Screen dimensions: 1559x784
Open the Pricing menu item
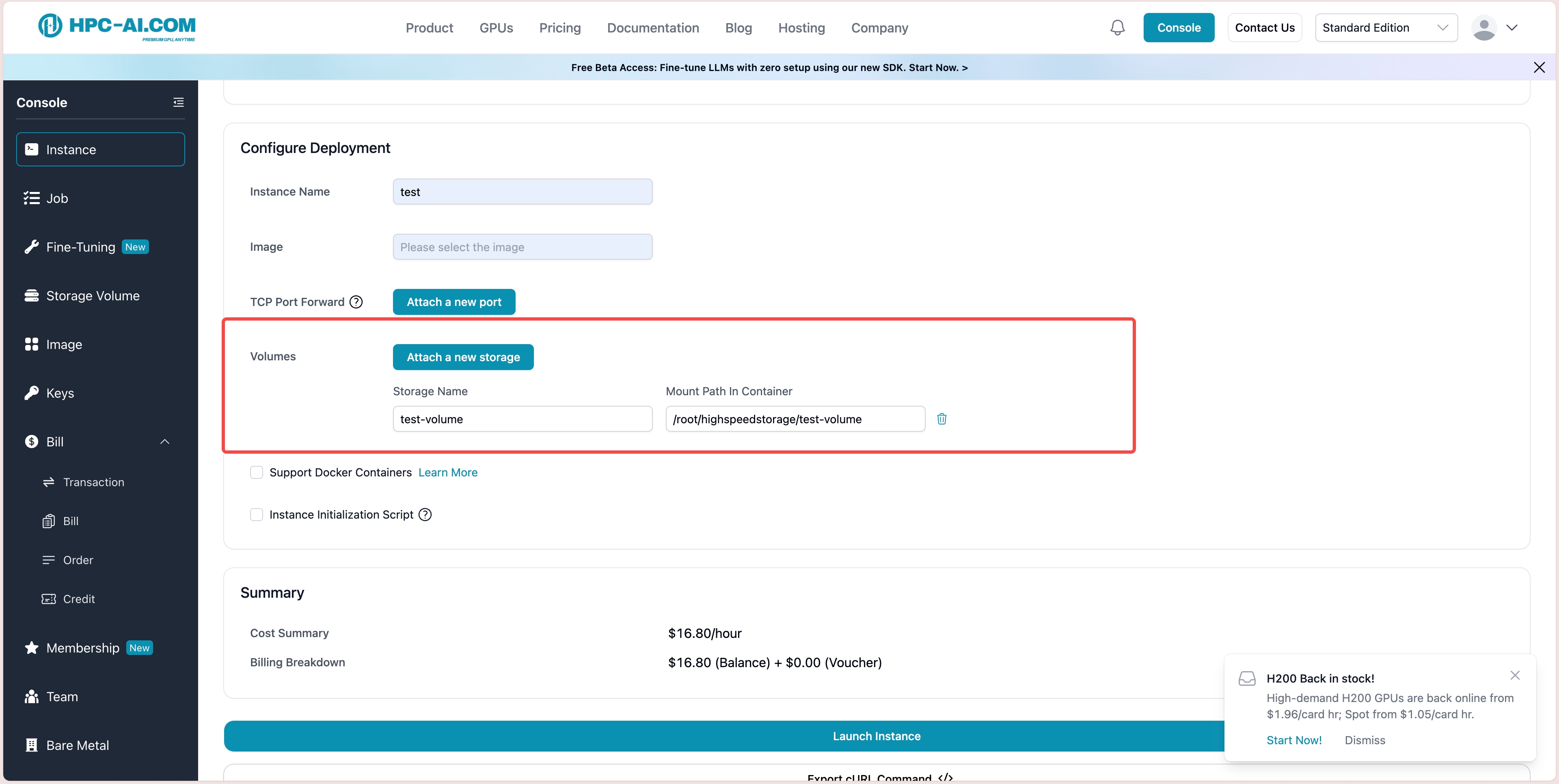tap(560, 28)
